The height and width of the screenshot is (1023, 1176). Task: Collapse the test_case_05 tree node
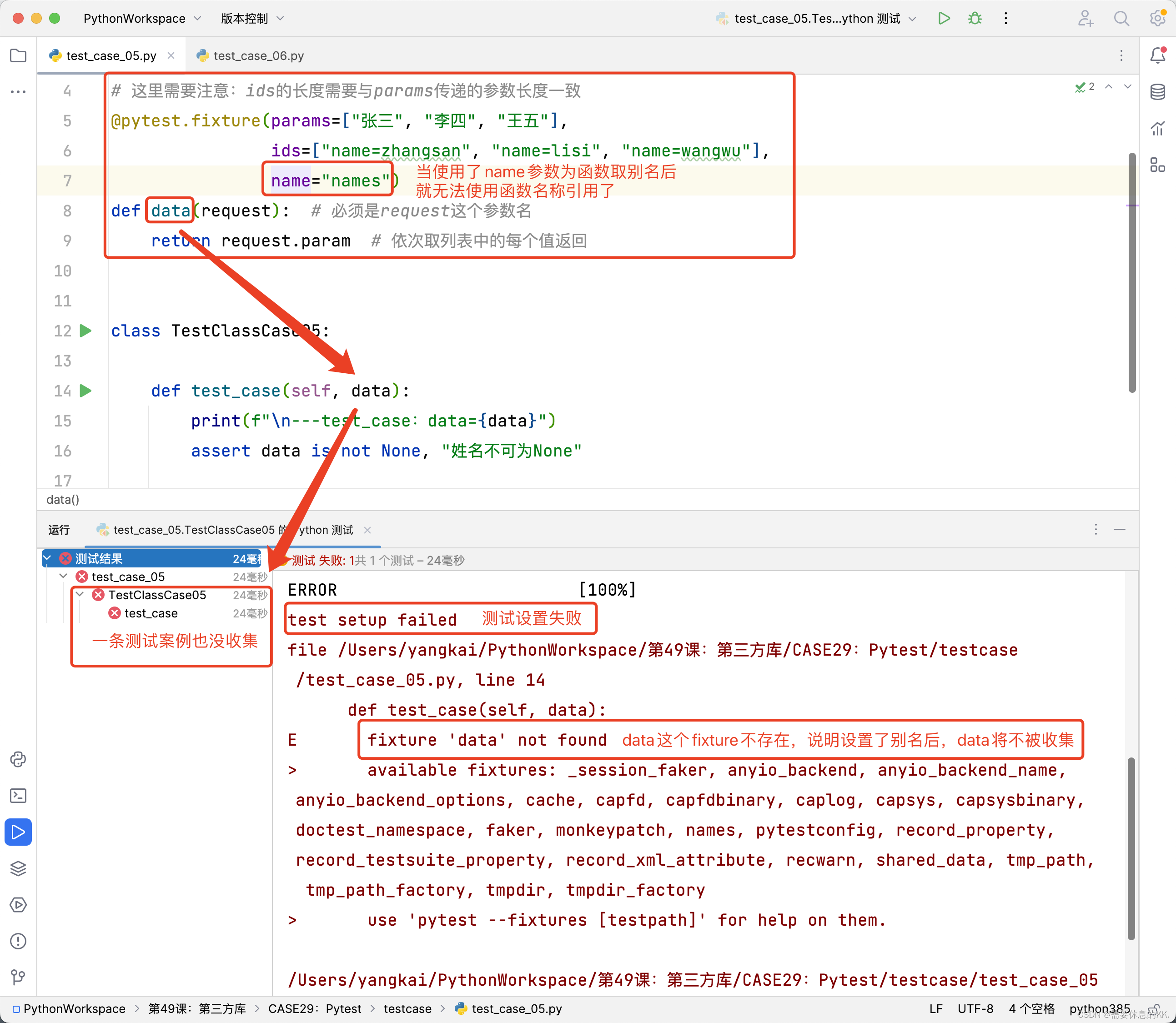(x=64, y=576)
